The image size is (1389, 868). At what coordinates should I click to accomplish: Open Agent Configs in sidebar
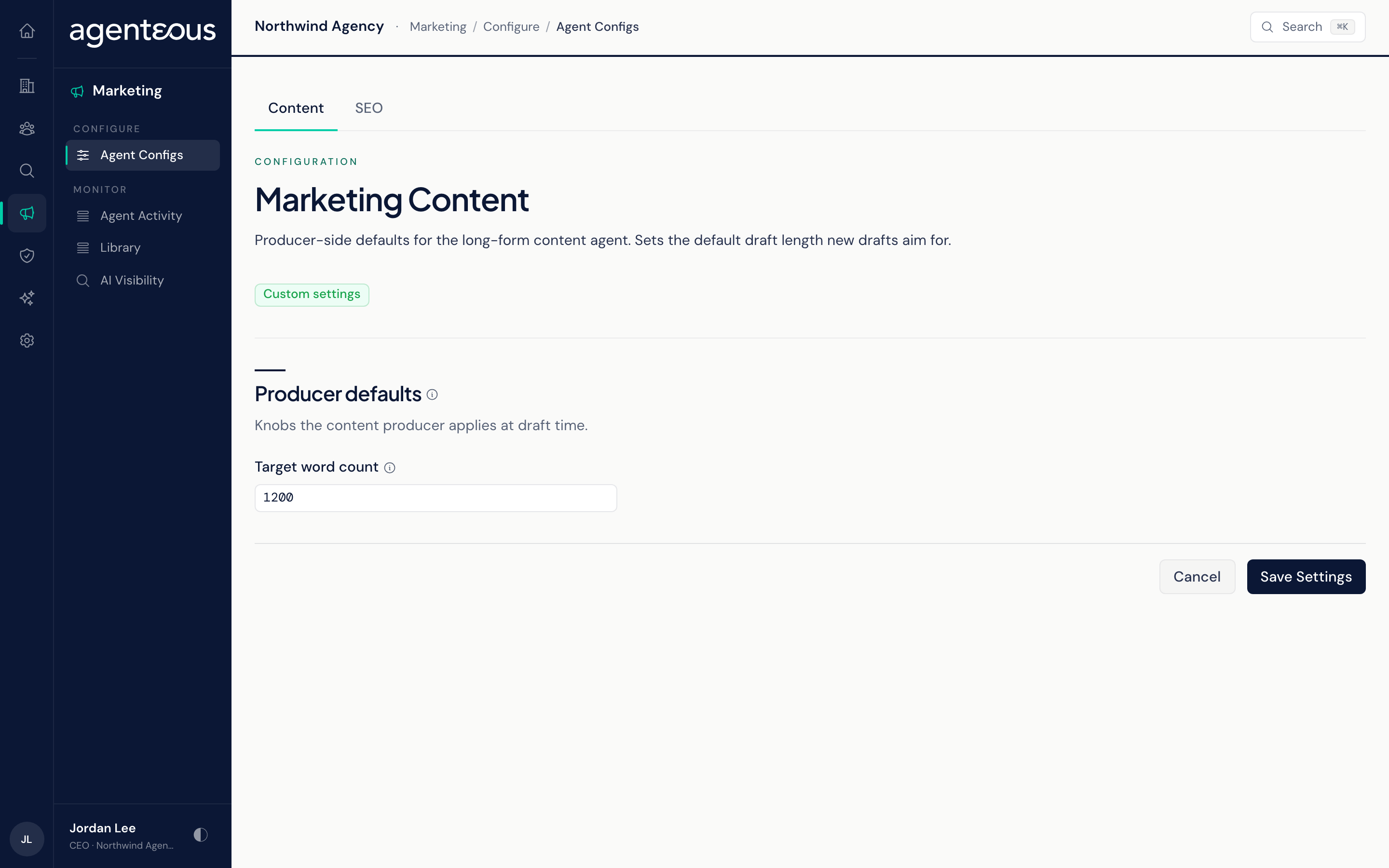pos(142,155)
